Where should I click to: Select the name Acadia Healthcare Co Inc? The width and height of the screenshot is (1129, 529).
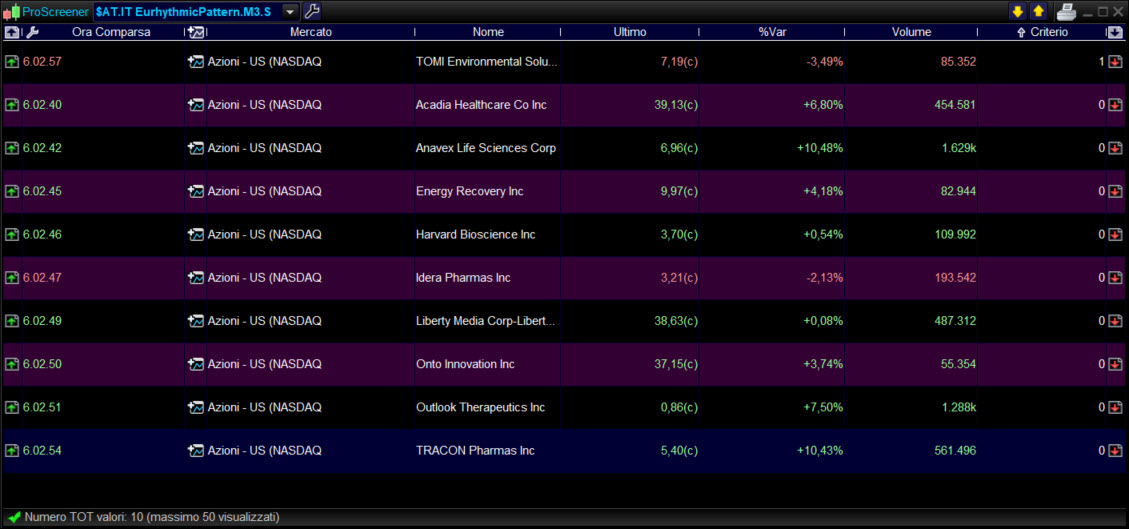[x=481, y=105]
